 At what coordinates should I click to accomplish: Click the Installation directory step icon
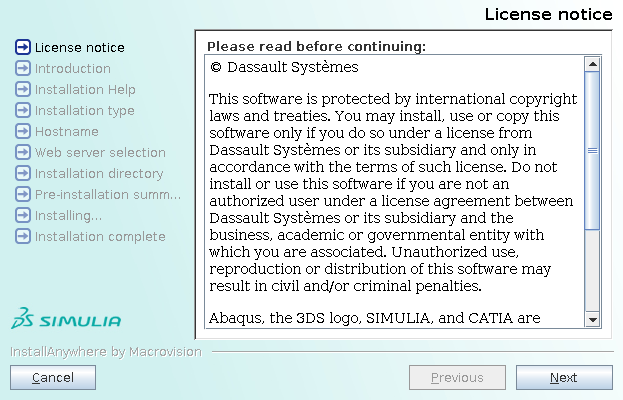23,173
